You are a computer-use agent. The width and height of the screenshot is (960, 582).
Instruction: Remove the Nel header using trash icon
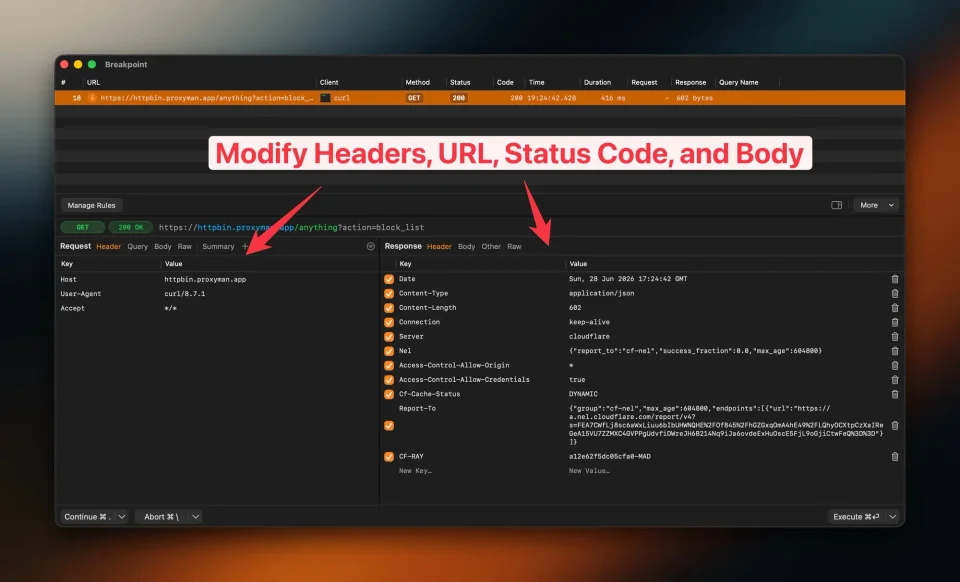[894, 351]
